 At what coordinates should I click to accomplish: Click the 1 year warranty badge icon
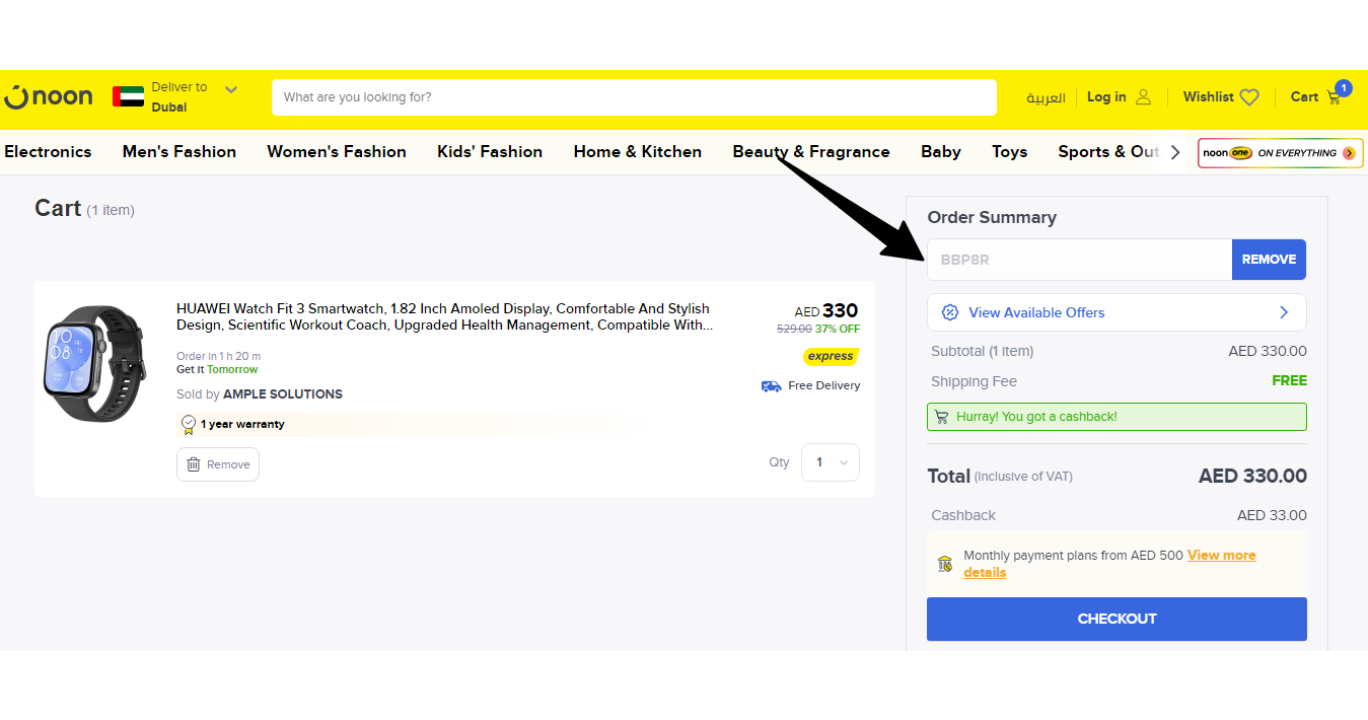(188, 425)
